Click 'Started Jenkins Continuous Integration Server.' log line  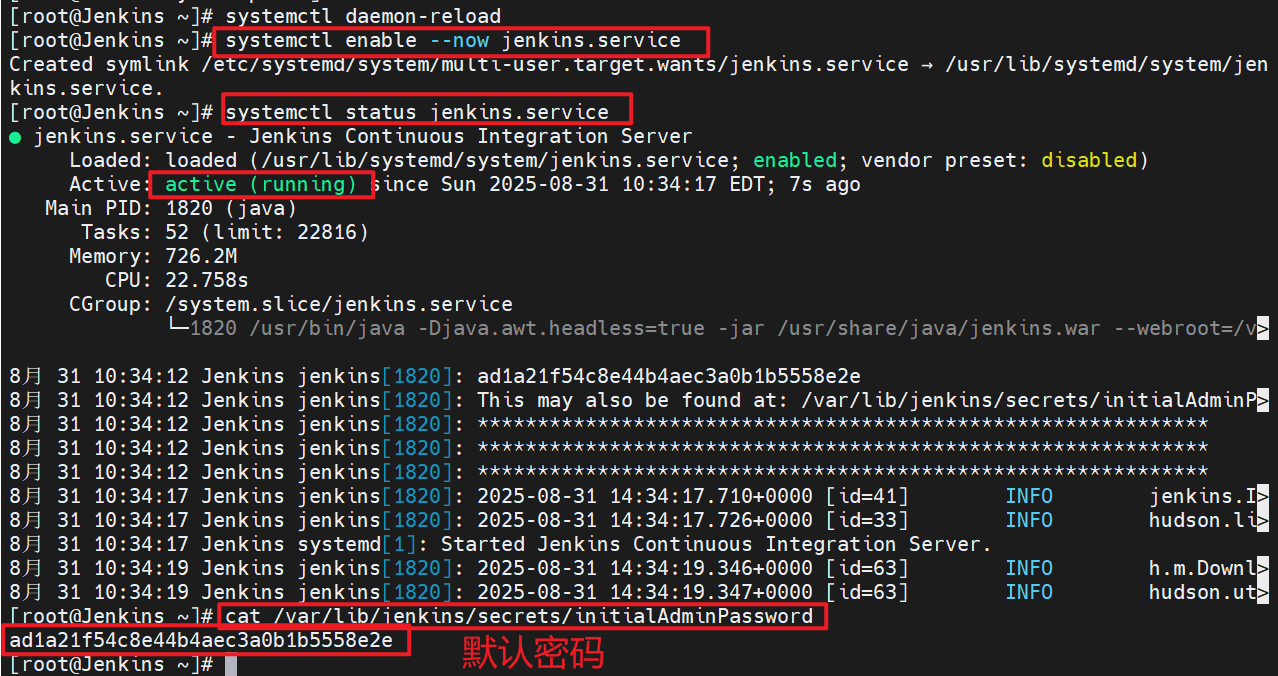(716, 544)
